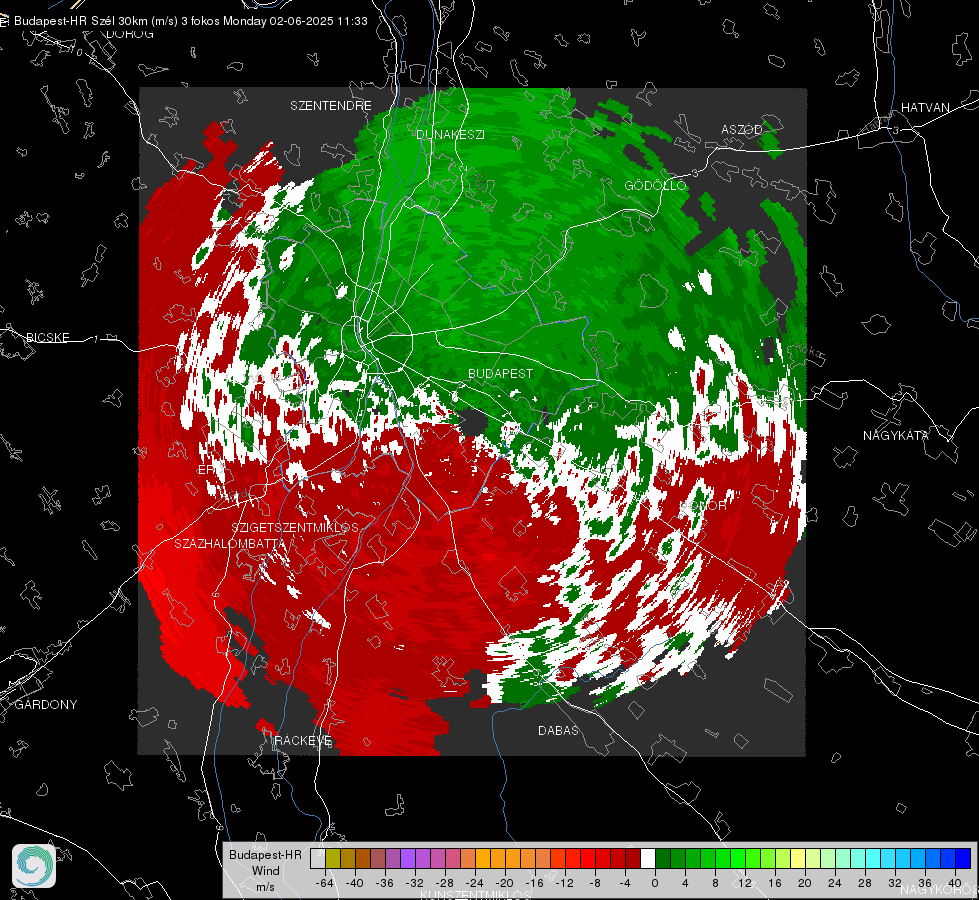Screen dimensions: 979x900
Task: Click the 20 legend value
Action: 805,883
